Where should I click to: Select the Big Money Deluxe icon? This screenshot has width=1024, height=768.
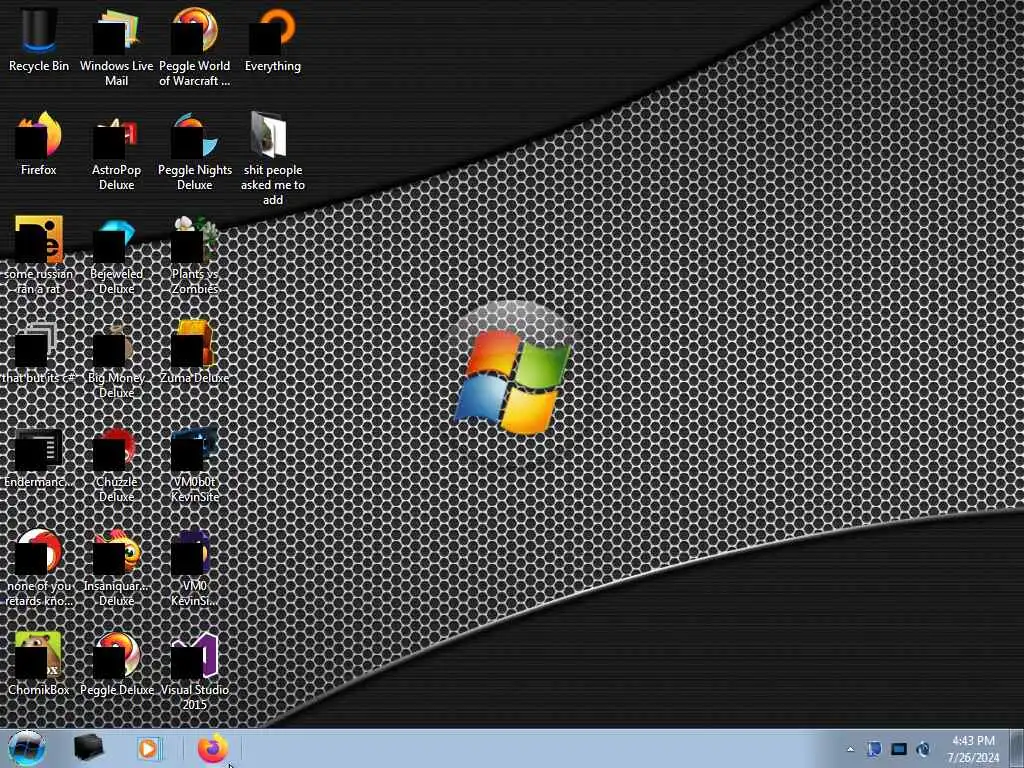tap(116, 359)
